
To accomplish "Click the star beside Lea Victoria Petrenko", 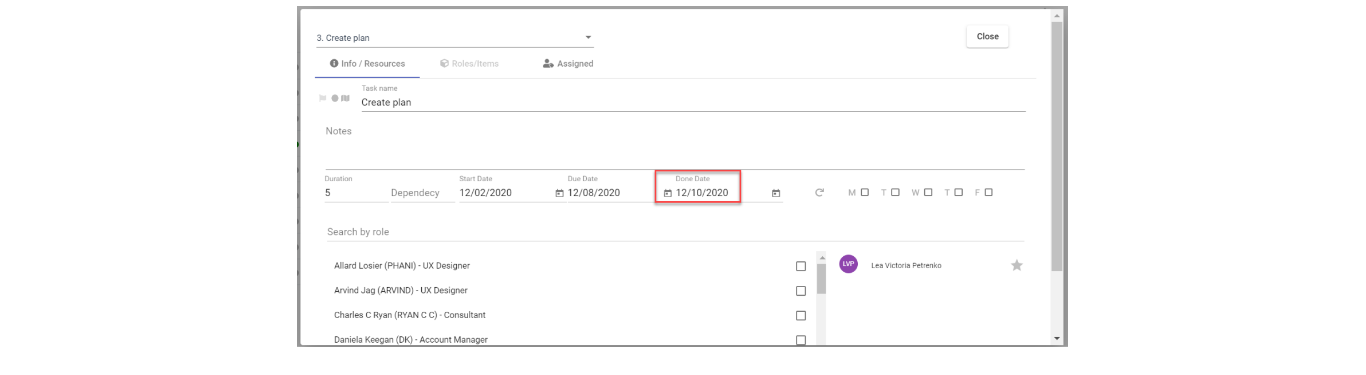I will tap(1017, 265).
